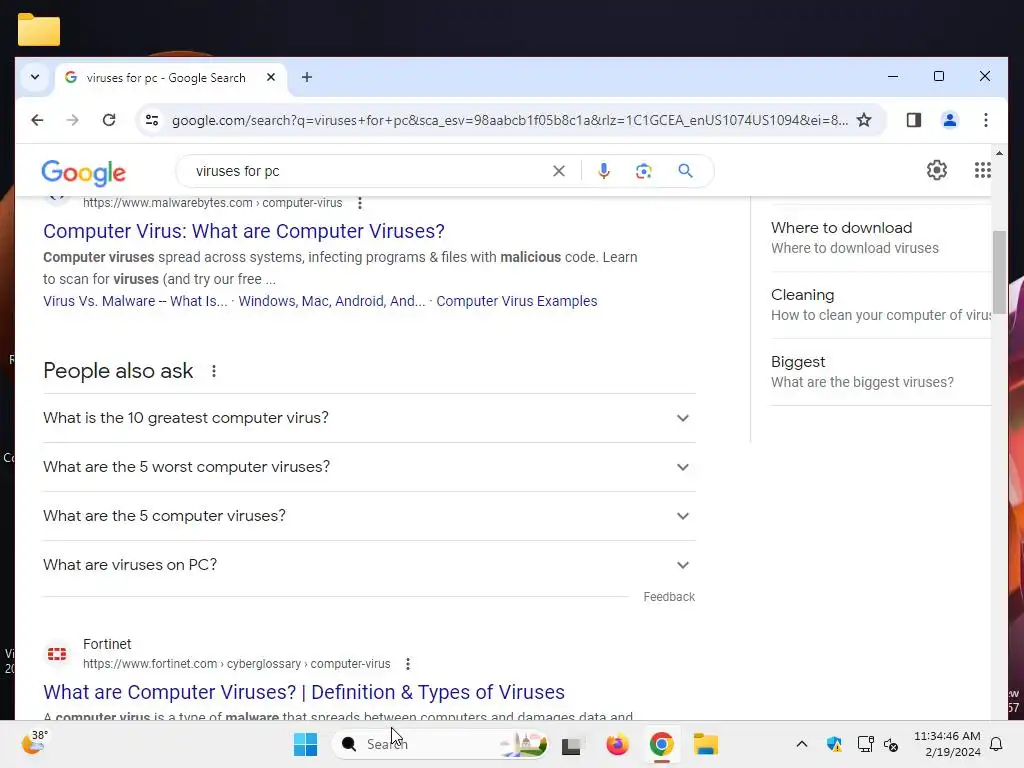Open File Explorer from the taskbar
The image size is (1024, 768).
pyautogui.click(x=705, y=744)
